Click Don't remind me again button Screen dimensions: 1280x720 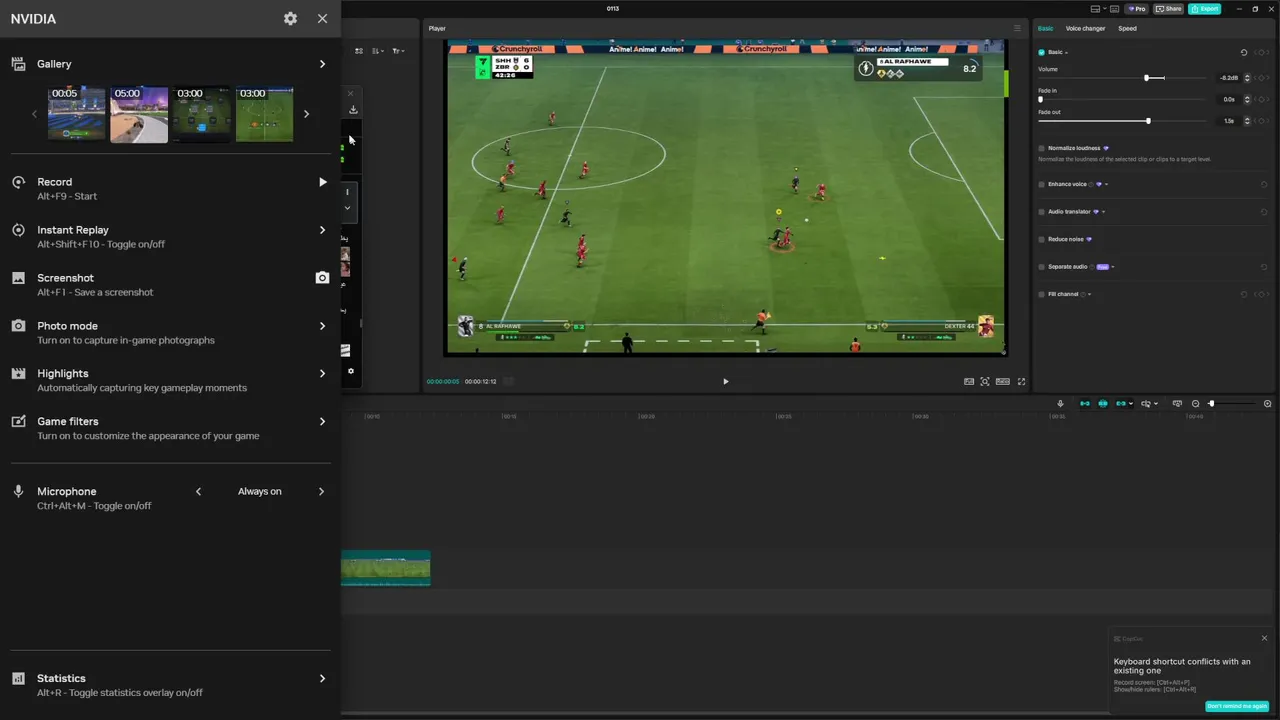click(1237, 706)
